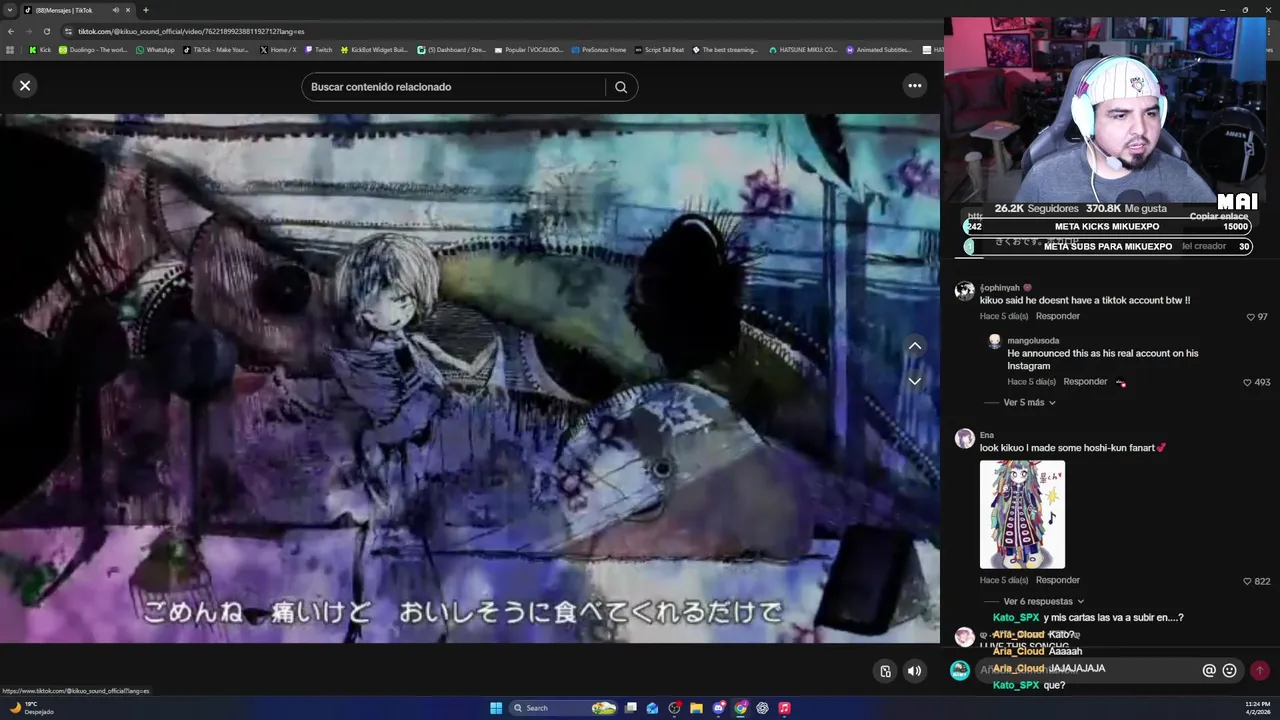Viewport: 1280px width, 720px height.
Task: Expand 'Ver 5 más' replies
Action: [x=1029, y=402]
